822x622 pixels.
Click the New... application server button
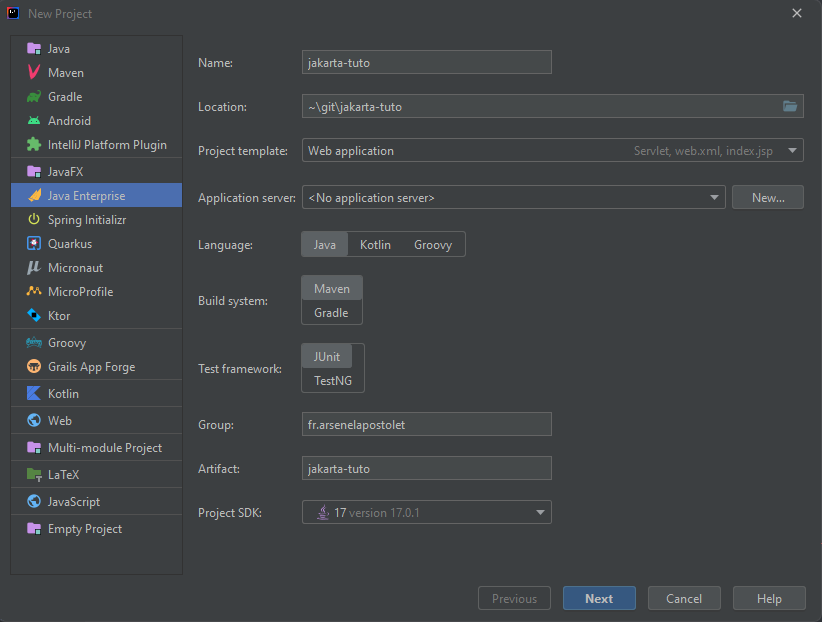pos(767,198)
